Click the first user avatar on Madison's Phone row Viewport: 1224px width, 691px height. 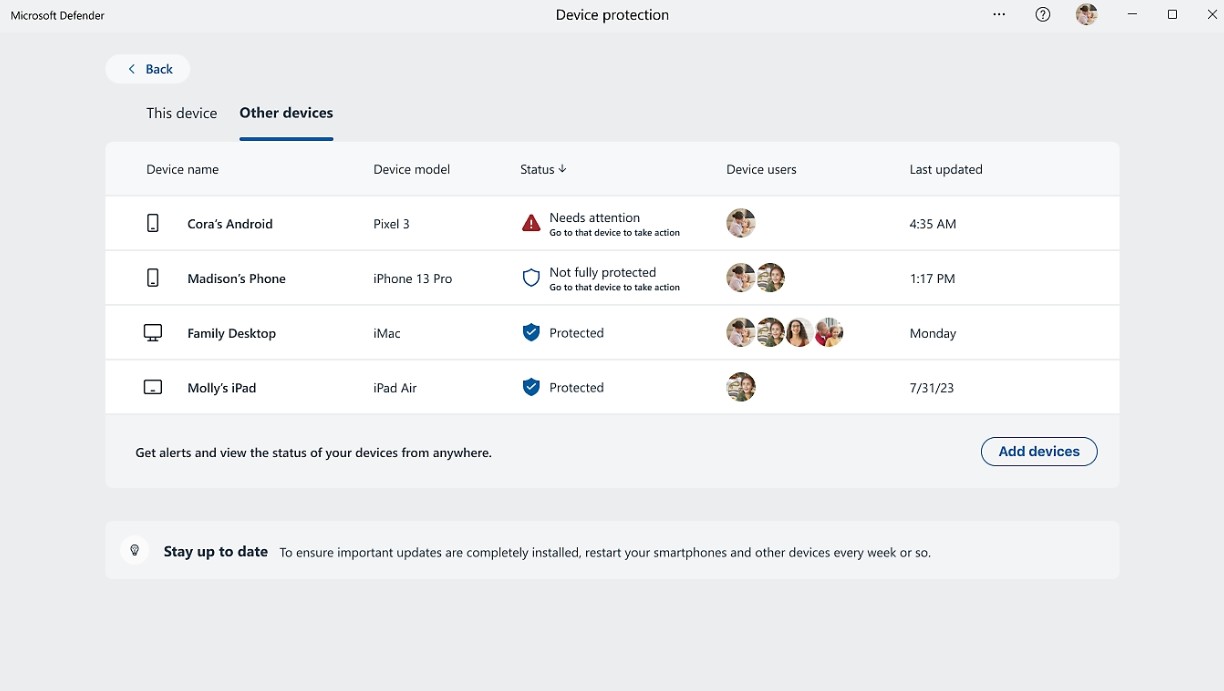point(741,278)
